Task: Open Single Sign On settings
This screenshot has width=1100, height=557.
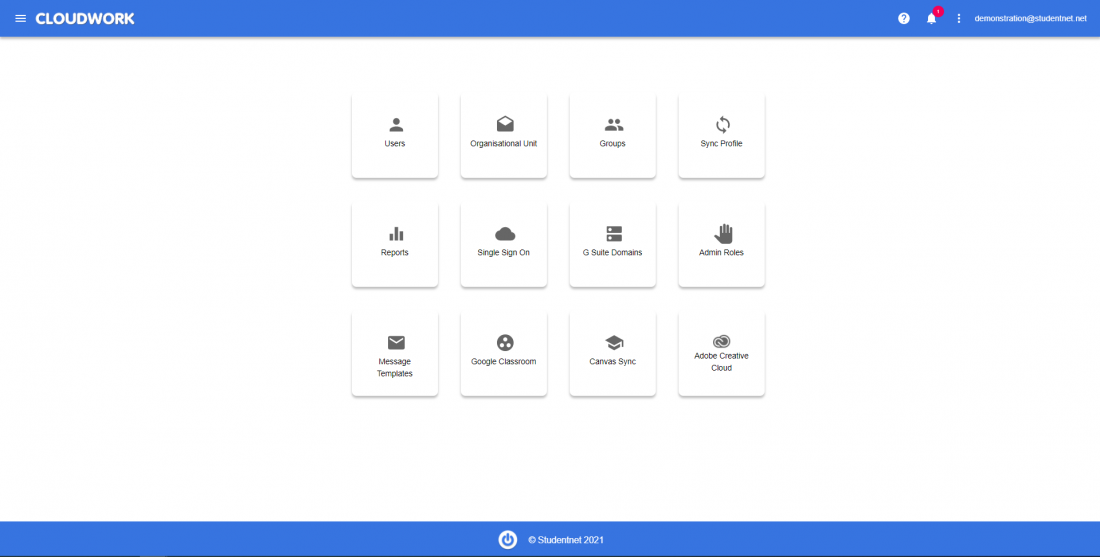Action: pos(504,244)
